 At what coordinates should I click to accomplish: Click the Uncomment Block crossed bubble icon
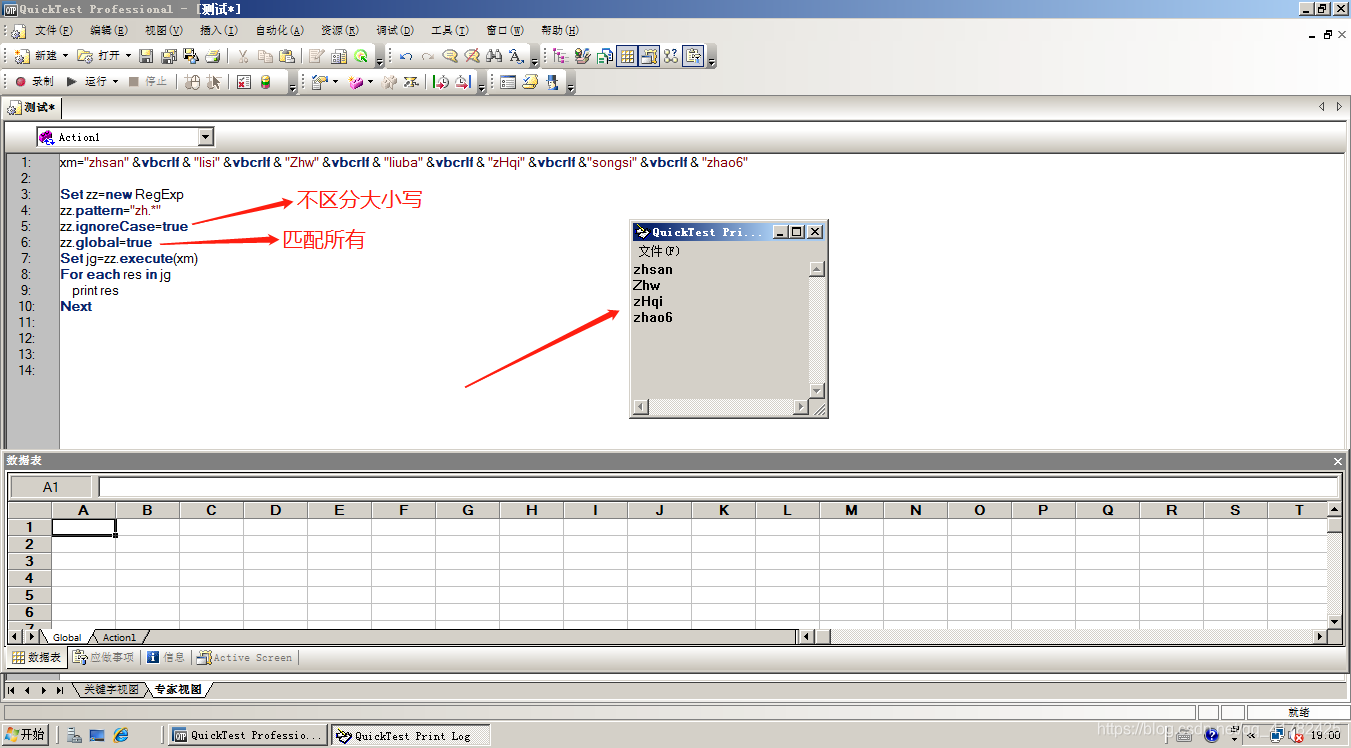click(x=472, y=56)
